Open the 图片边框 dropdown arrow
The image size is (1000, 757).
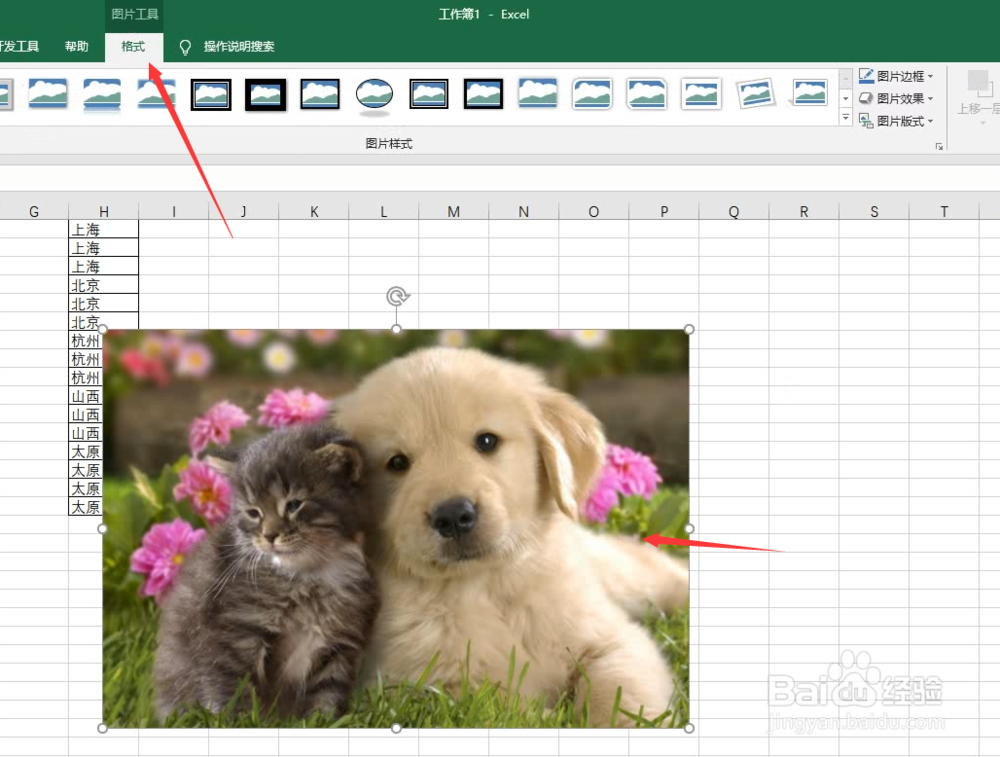pos(930,77)
